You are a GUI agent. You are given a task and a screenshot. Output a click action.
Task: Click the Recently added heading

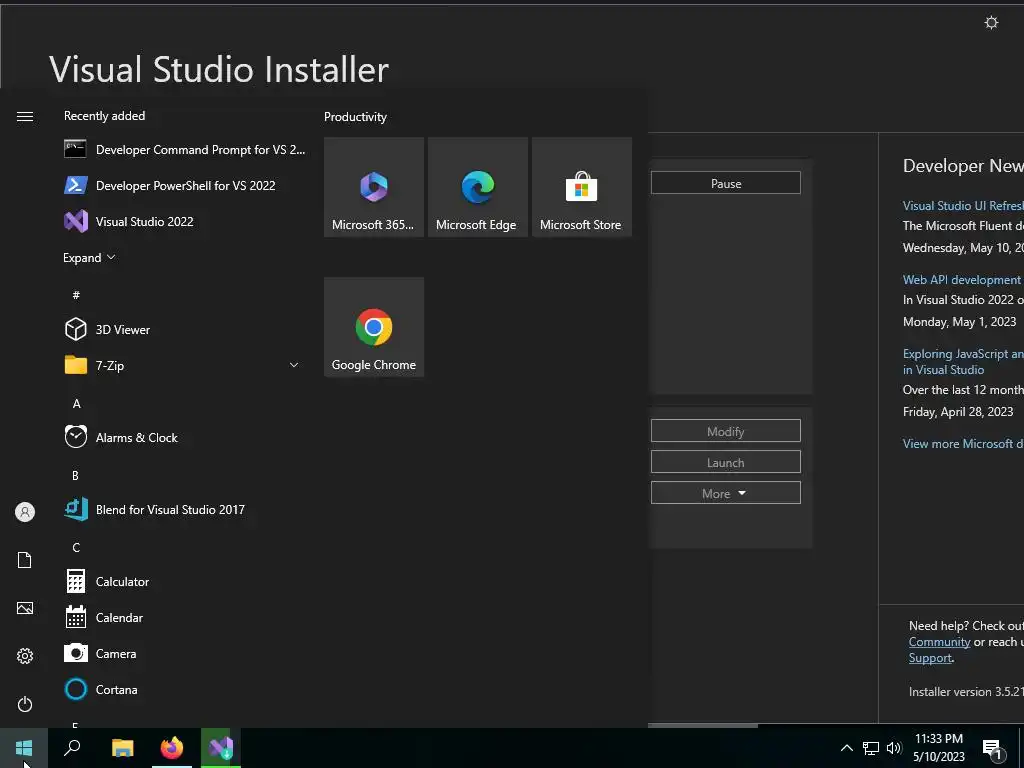pyautogui.click(x=104, y=116)
